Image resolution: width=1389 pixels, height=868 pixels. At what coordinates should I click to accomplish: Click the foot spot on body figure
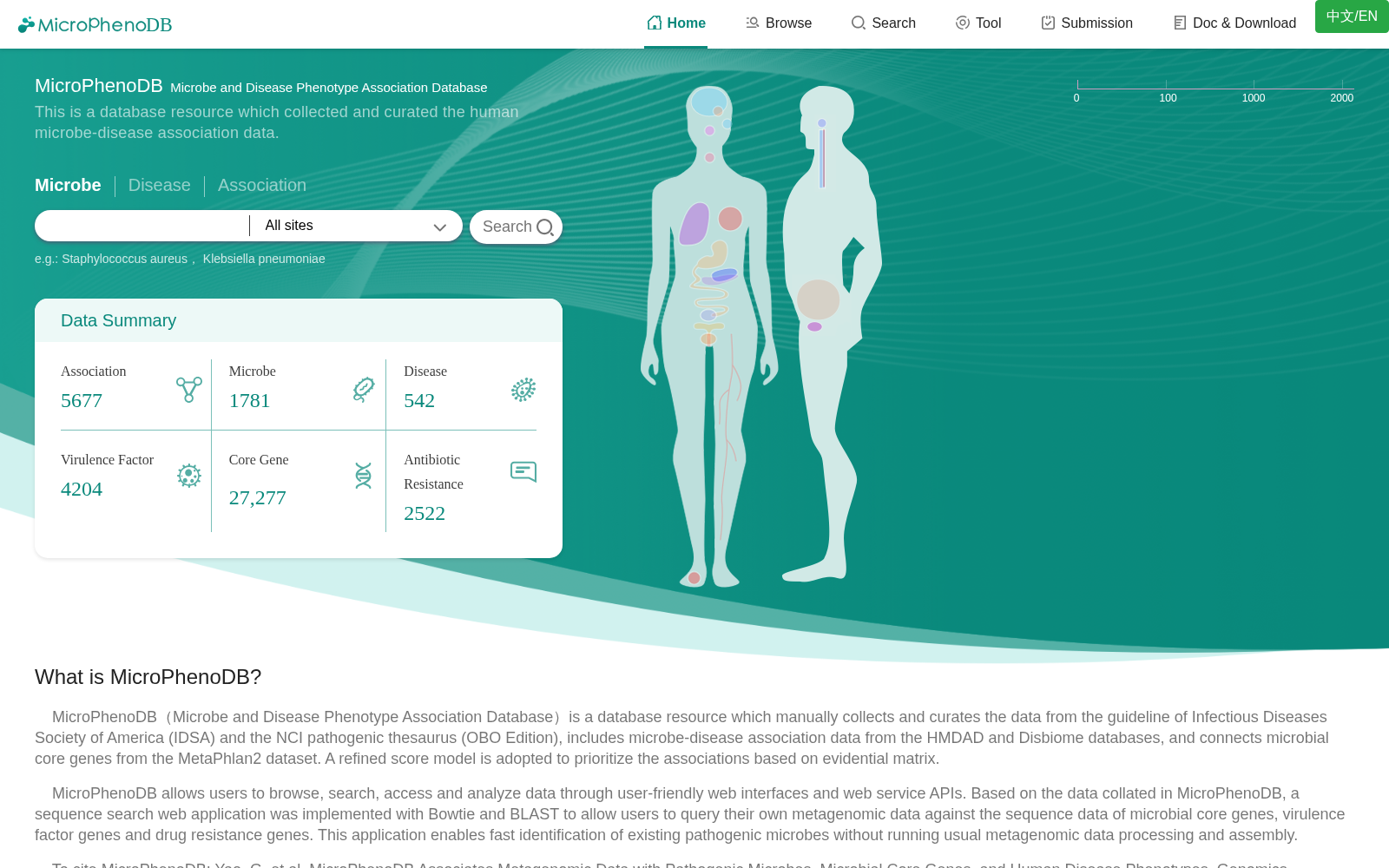[x=694, y=578]
